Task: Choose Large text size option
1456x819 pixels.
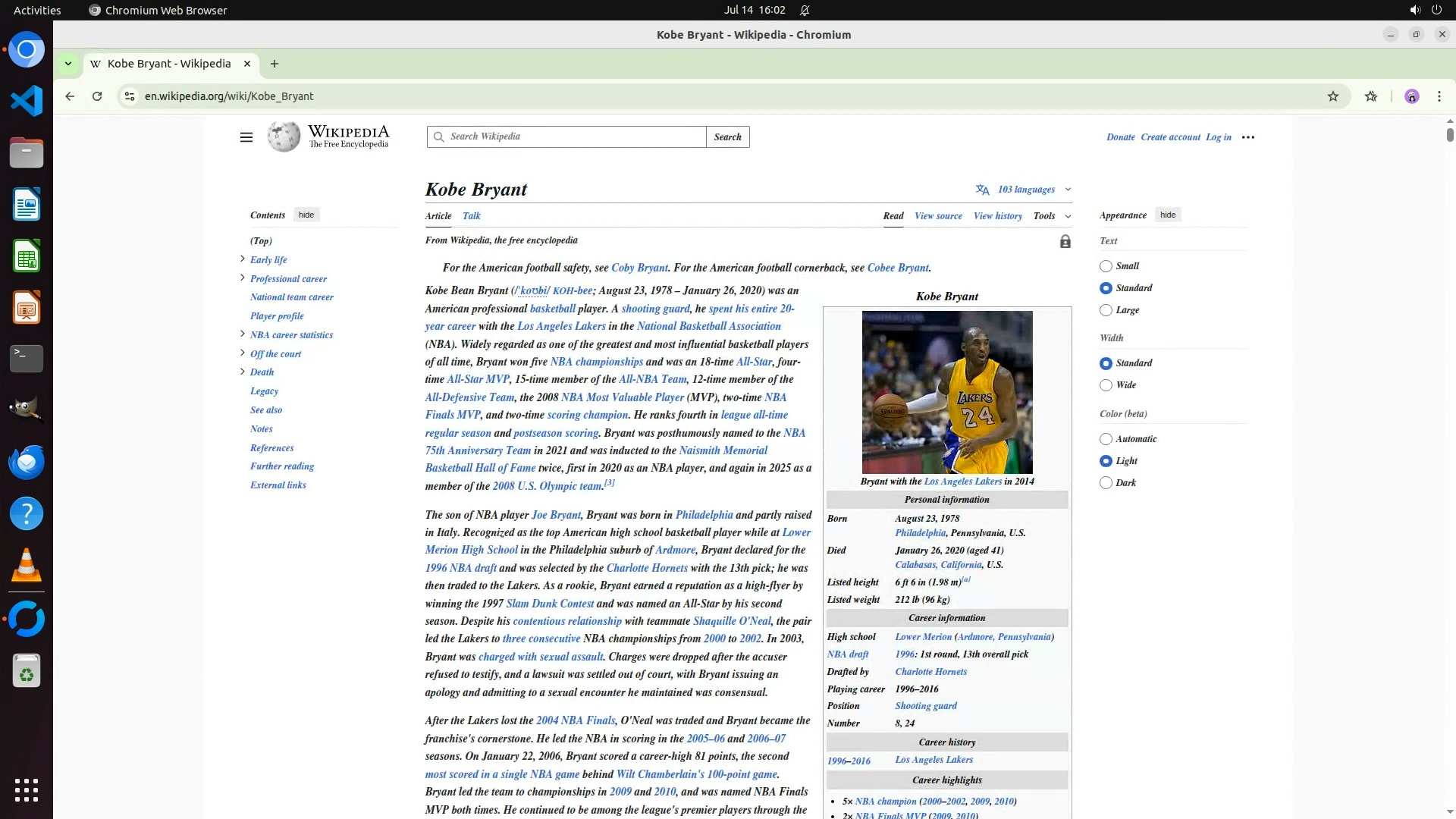Action: click(1106, 310)
